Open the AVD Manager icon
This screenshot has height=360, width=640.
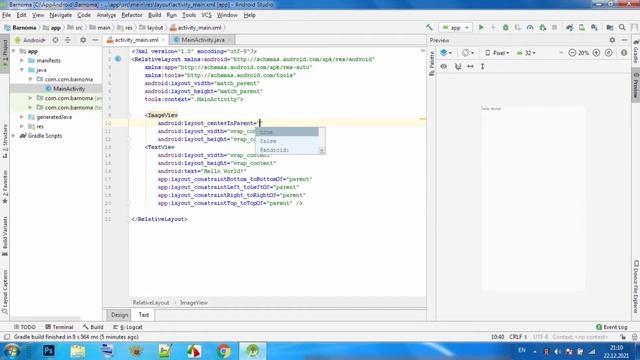click(x=582, y=27)
